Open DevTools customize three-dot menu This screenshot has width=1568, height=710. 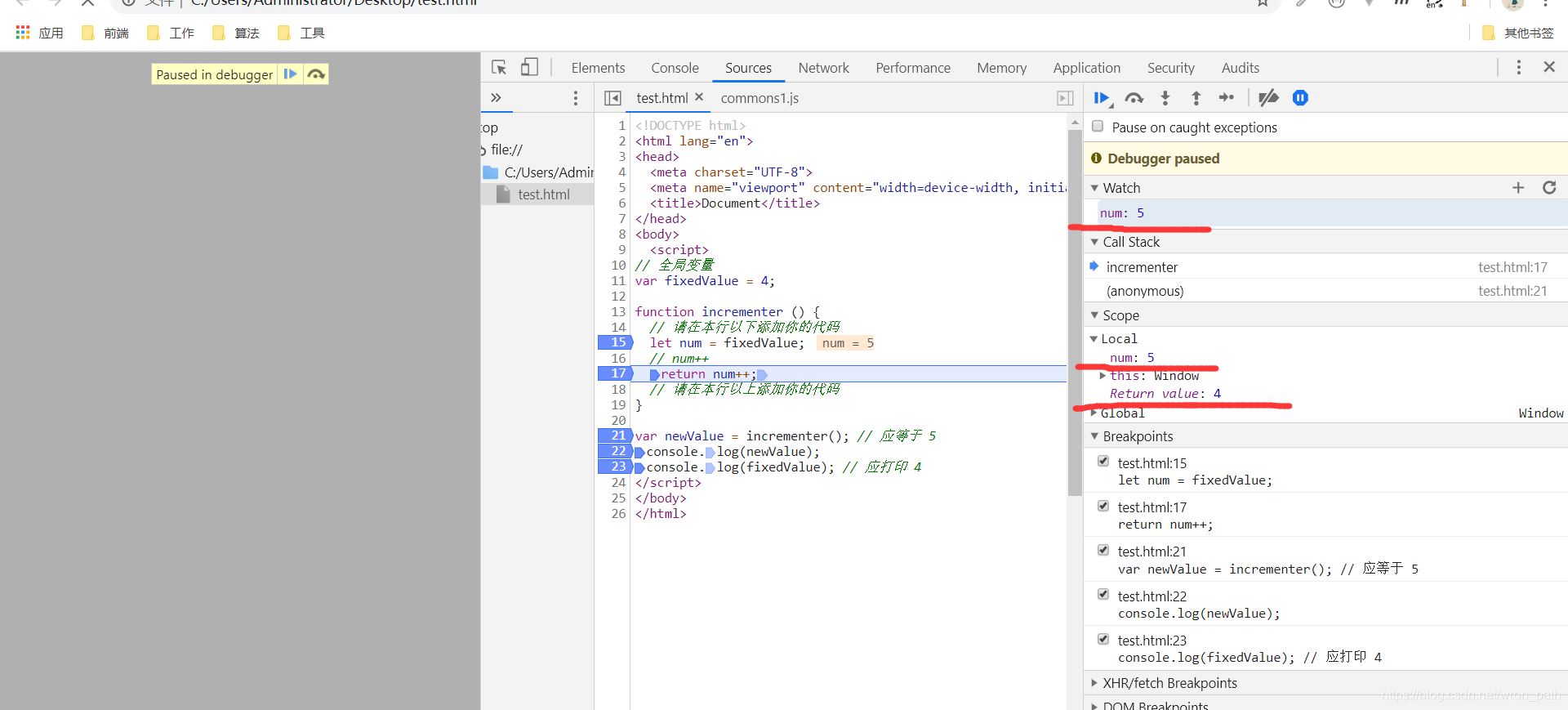click(1519, 67)
